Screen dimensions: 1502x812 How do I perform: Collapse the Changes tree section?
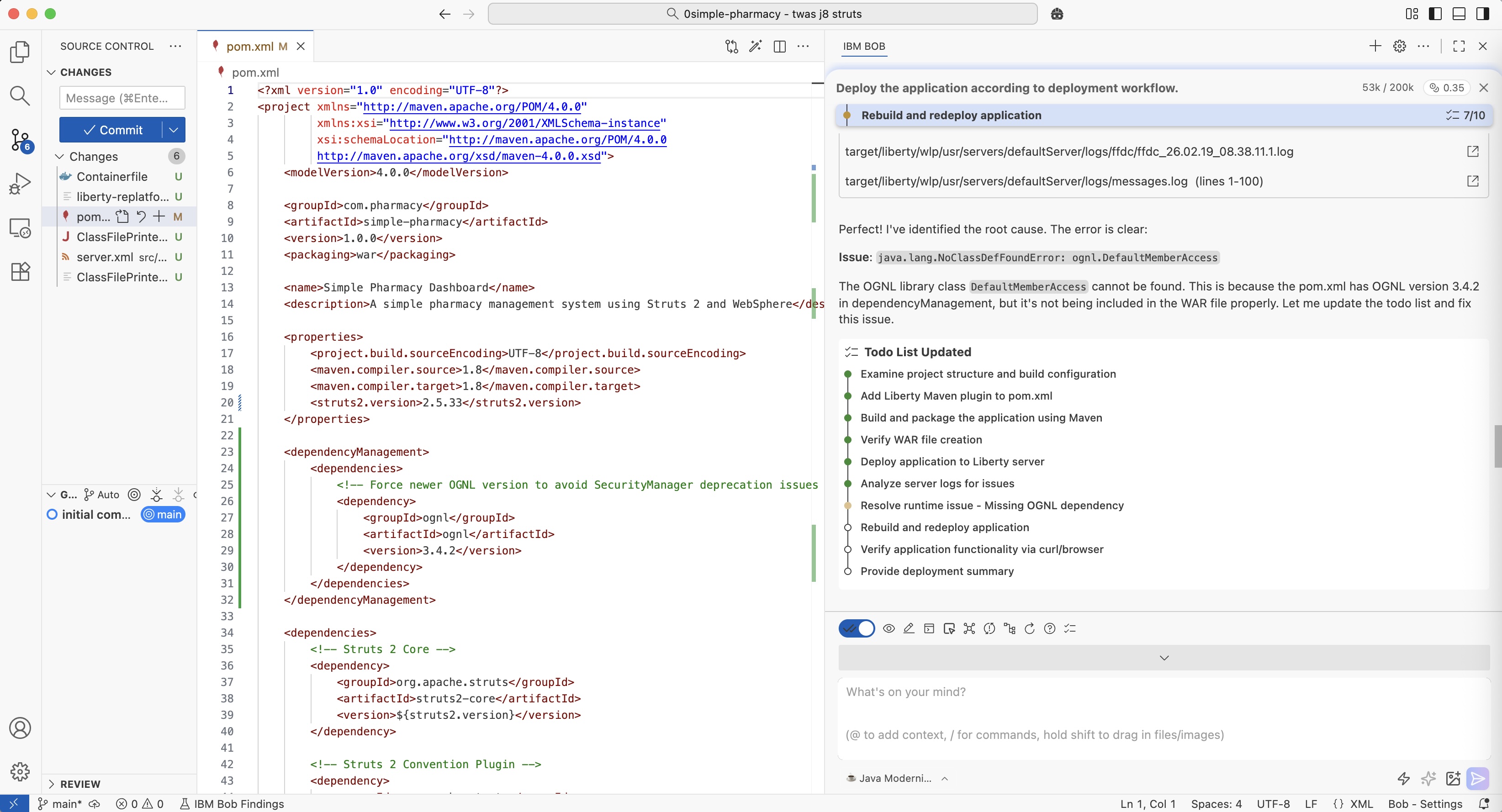point(59,156)
